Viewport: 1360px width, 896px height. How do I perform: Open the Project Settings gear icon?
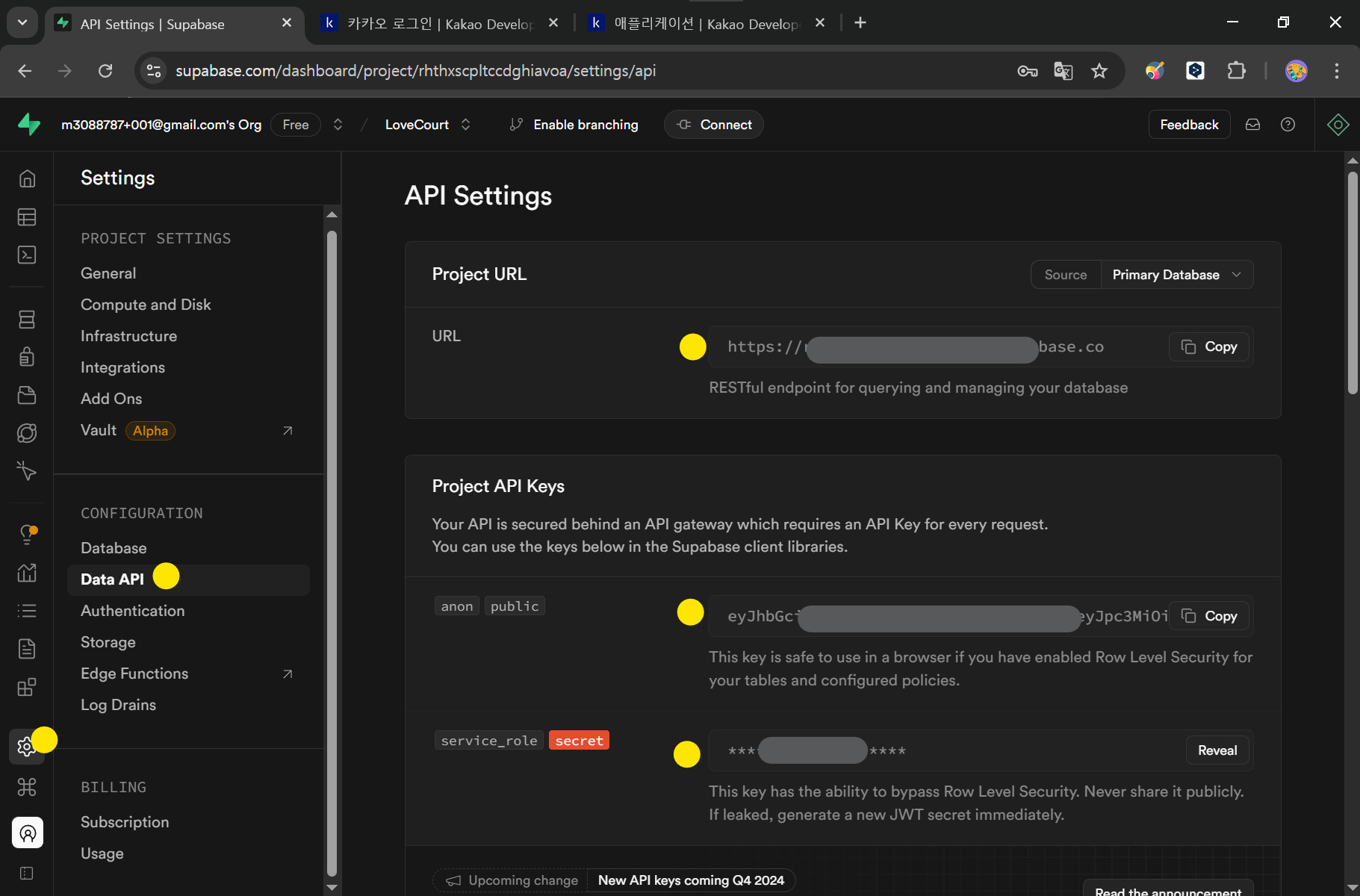coord(27,747)
